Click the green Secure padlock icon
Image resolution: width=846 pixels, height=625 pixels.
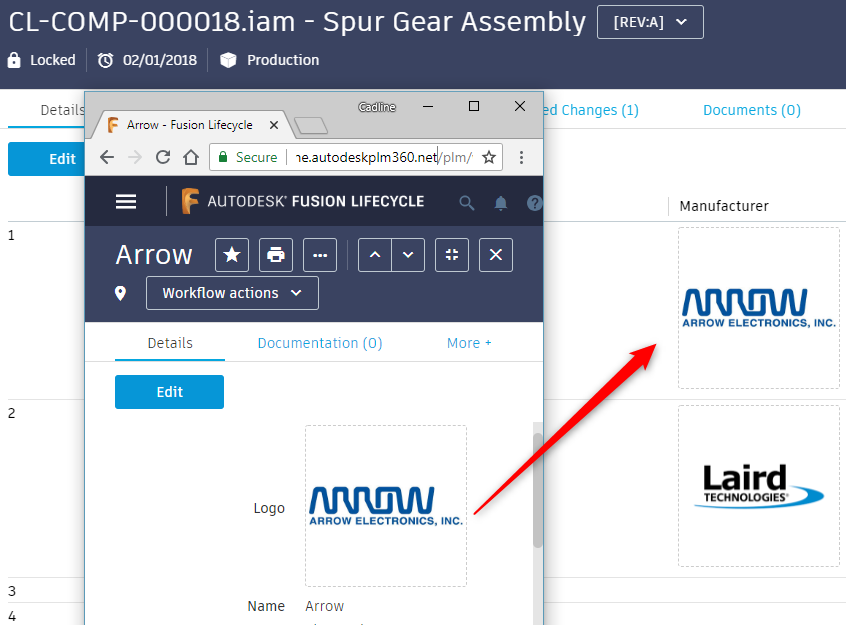[223, 157]
